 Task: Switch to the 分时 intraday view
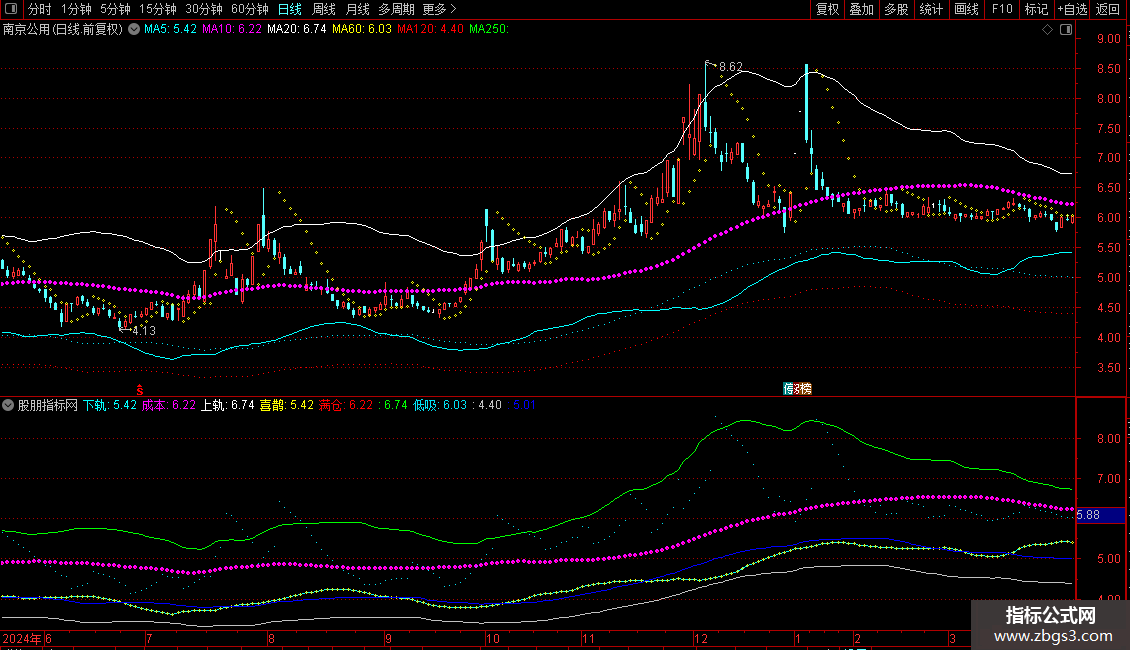coord(40,9)
